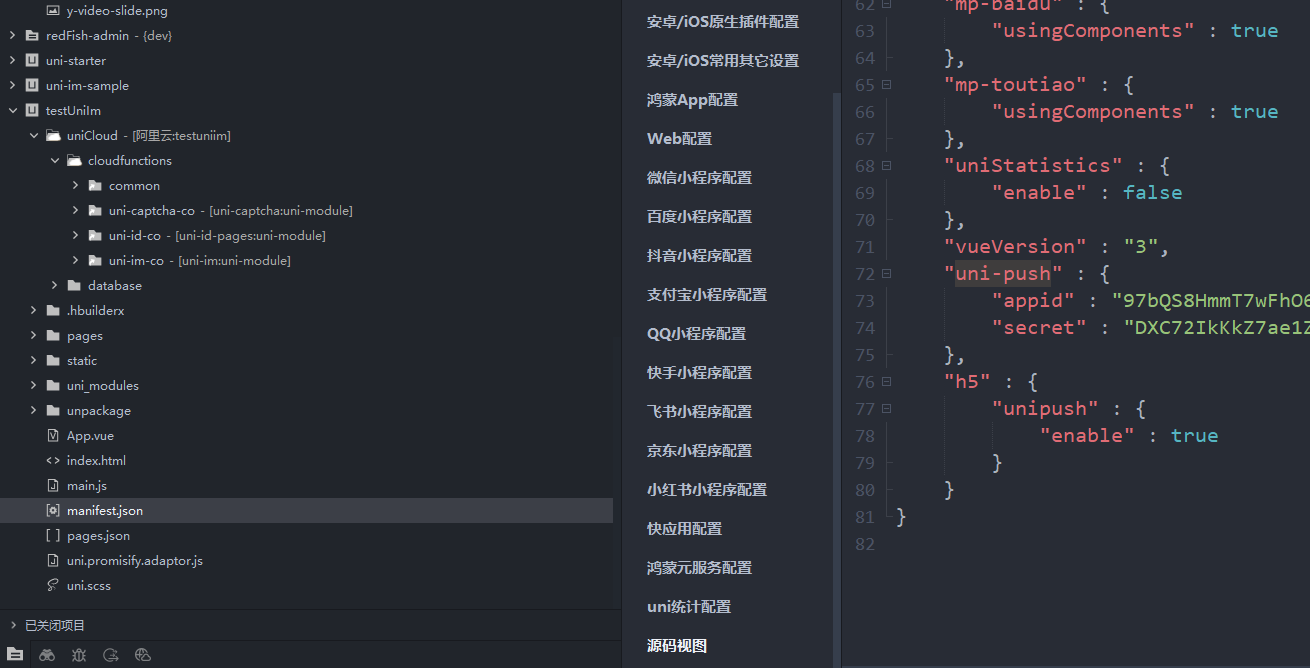Click the "enable" : false value on line 69
Screen dimensions: 1310x668
pyautogui.click(x=1152, y=192)
